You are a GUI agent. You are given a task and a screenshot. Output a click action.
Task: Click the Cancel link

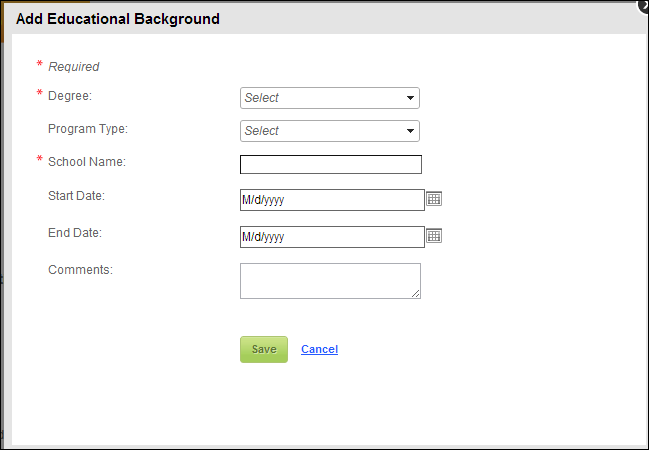click(320, 349)
